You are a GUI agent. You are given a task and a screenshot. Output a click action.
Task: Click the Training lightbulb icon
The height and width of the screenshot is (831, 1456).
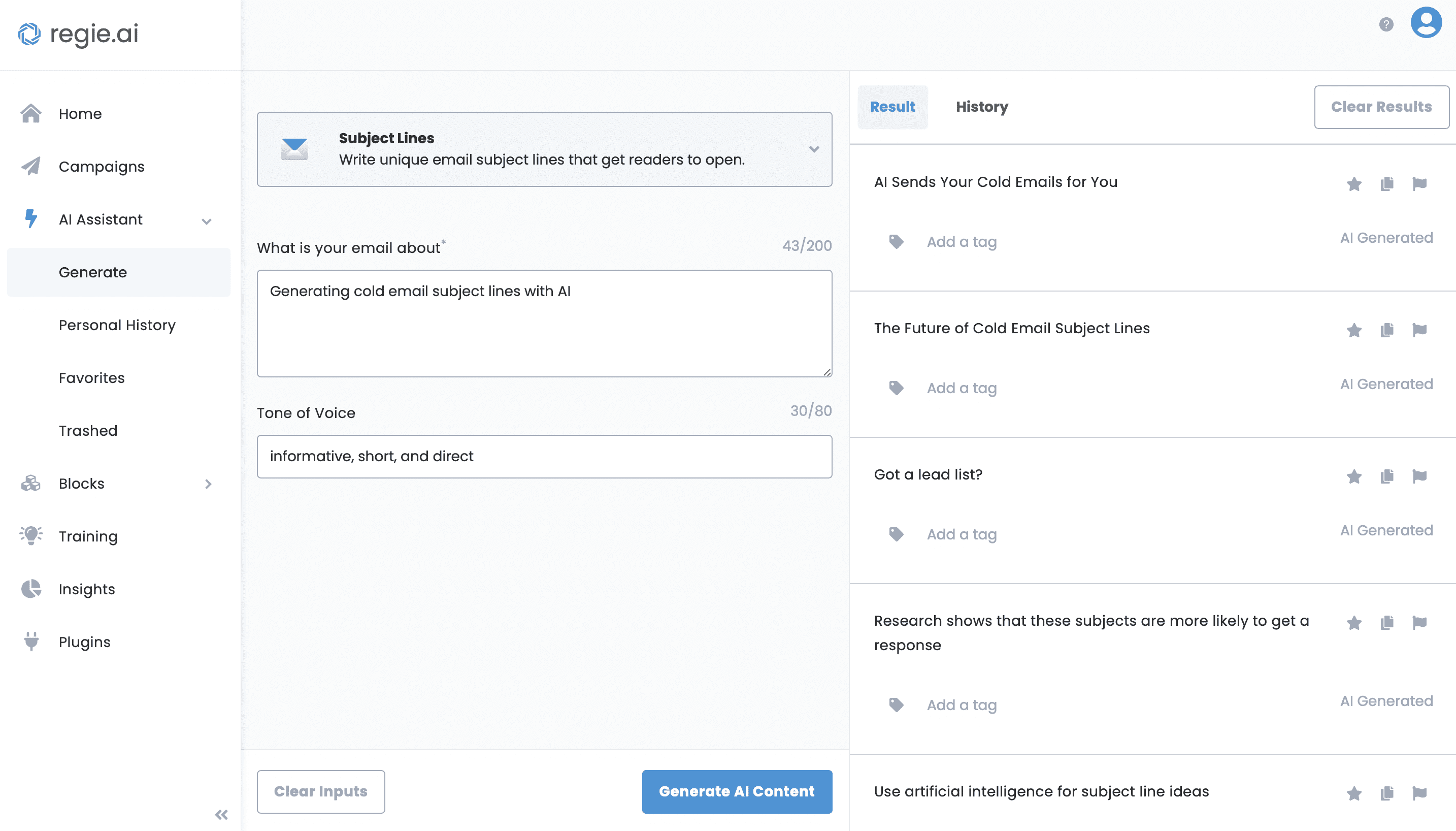(x=31, y=535)
